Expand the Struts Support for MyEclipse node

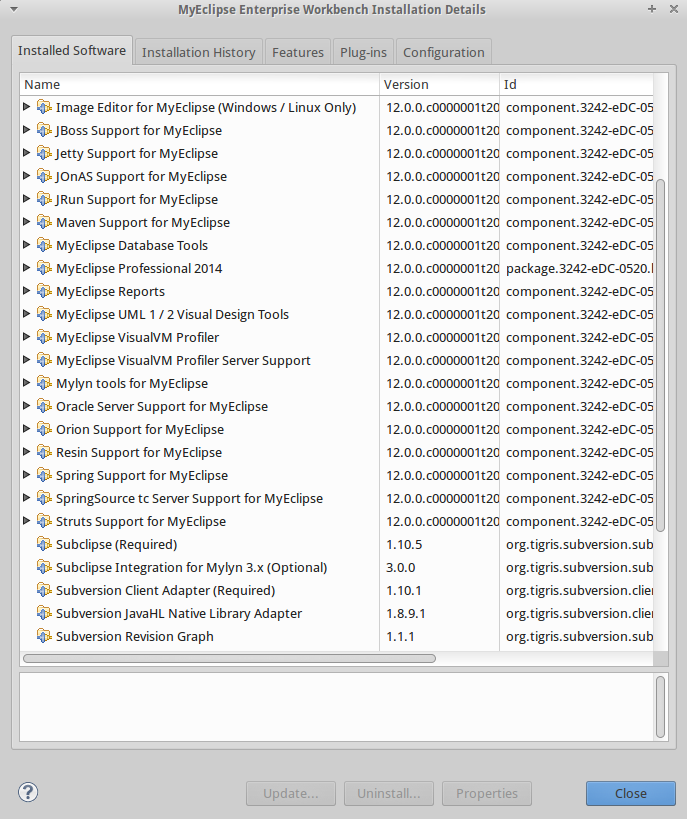click(x=27, y=520)
